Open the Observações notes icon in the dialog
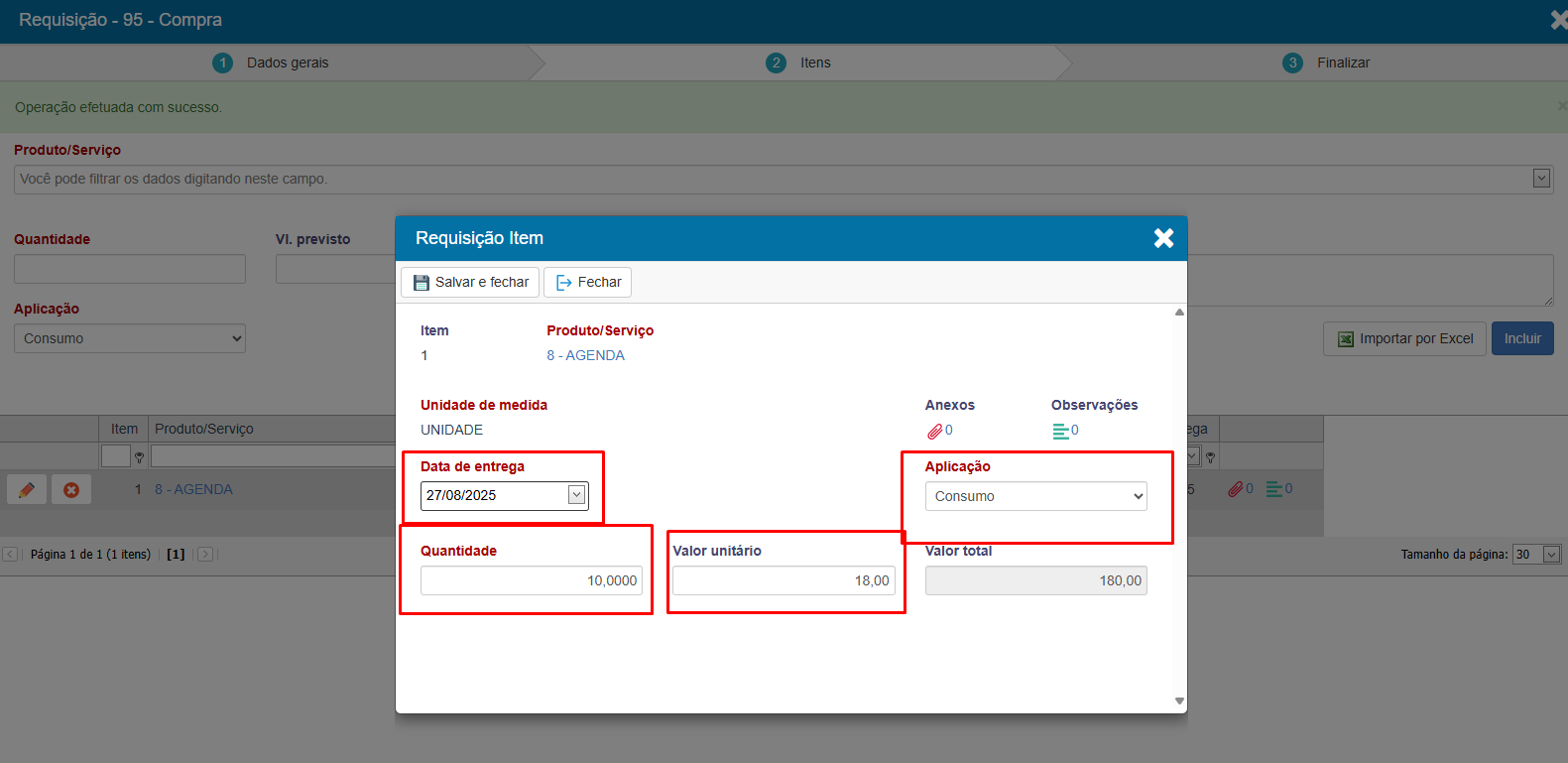Screen dimensions: 1568x763 coord(1061,431)
